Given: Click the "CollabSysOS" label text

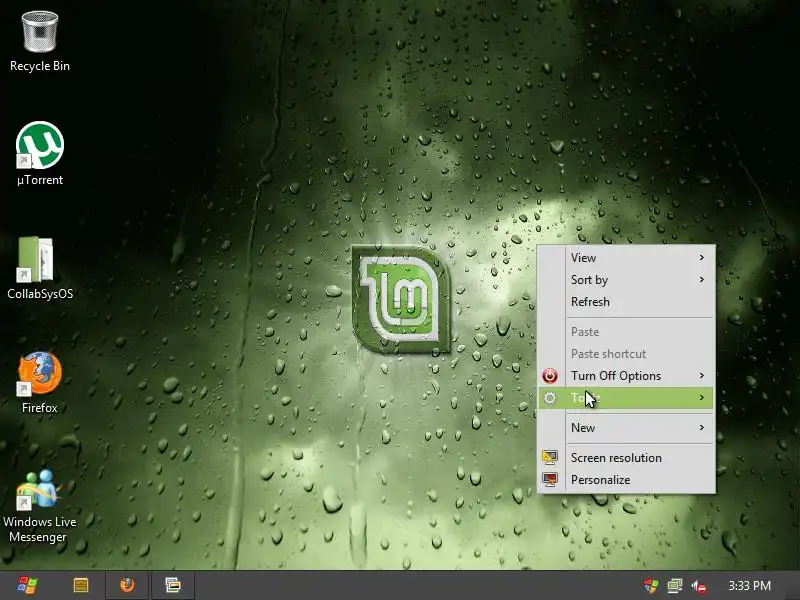Looking at the screenshot, I should coord(40,294).
